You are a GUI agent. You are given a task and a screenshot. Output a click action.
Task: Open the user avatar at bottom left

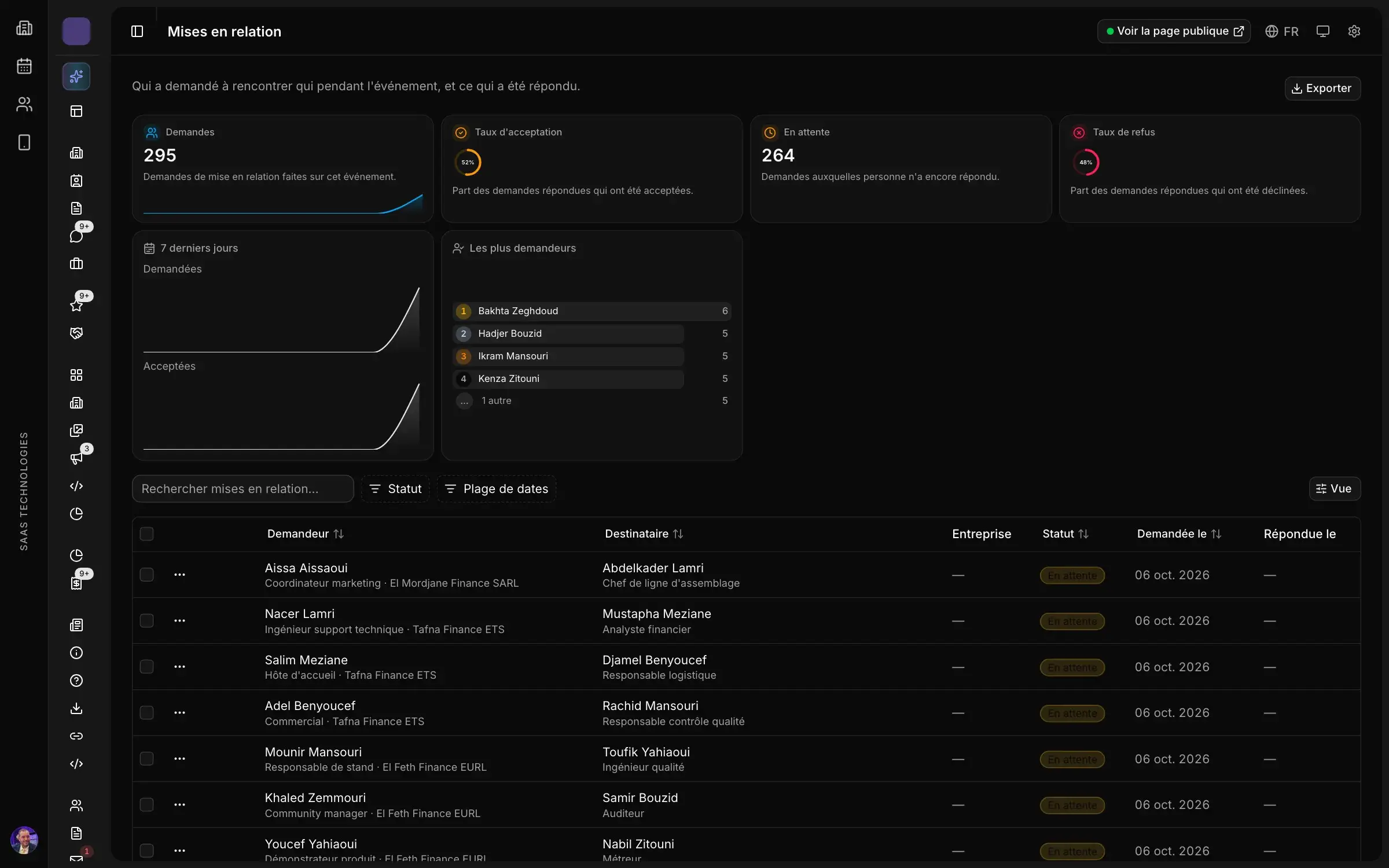(x=24, y=840)
